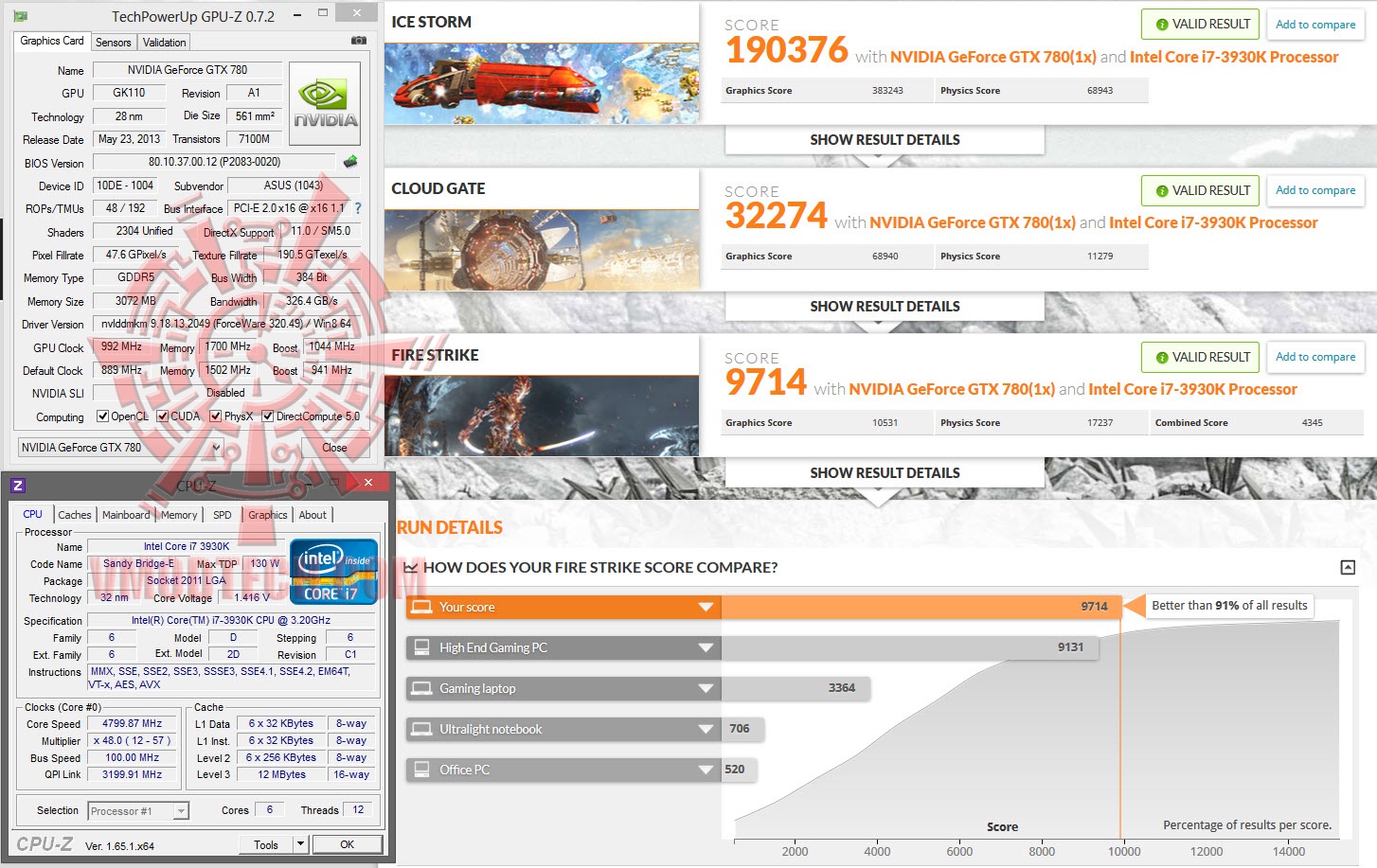
Task: Click the GPU Name field in GPU-Z
Action: point(188,70)
